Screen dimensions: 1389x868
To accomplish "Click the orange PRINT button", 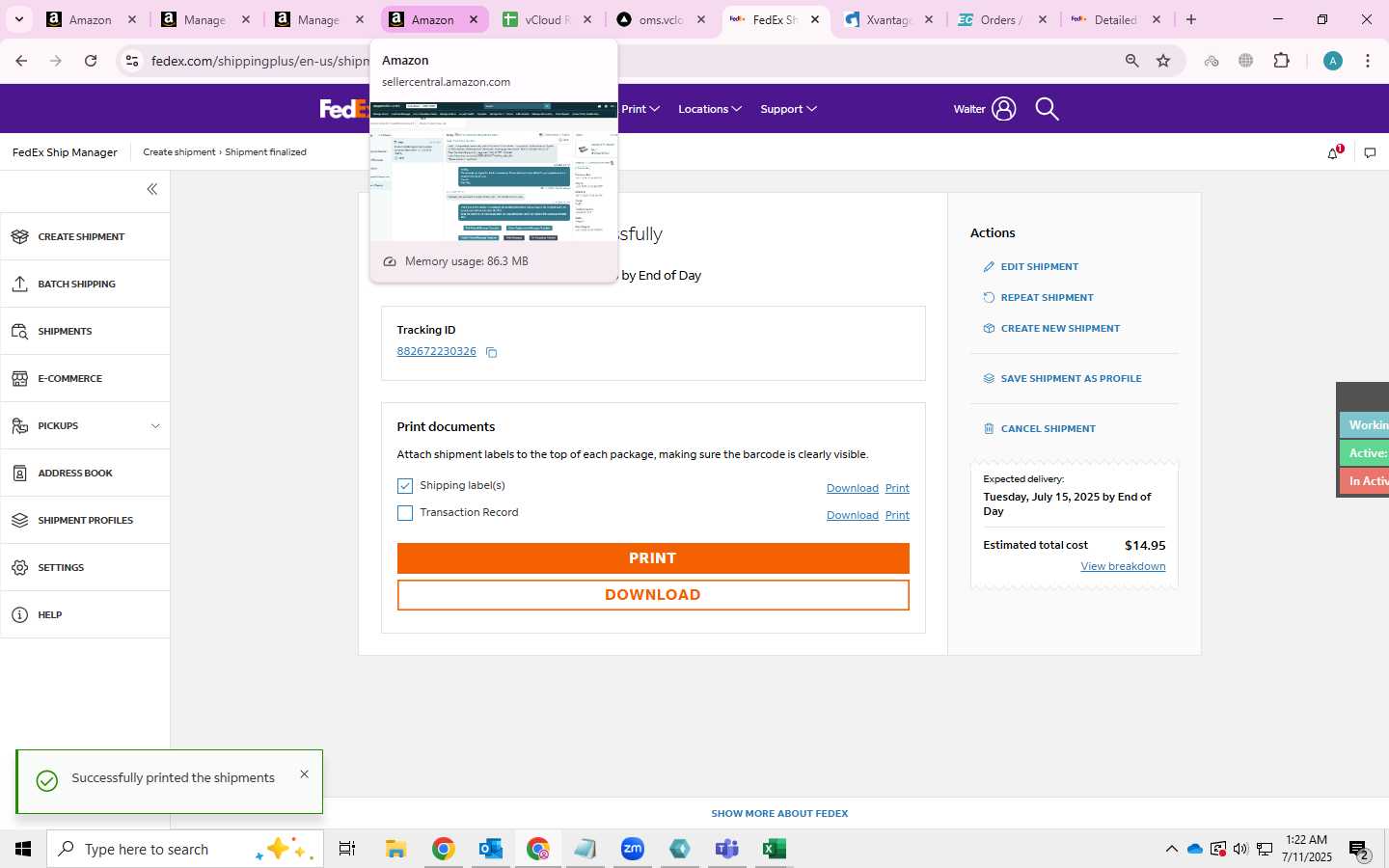I will click(653, 558).
